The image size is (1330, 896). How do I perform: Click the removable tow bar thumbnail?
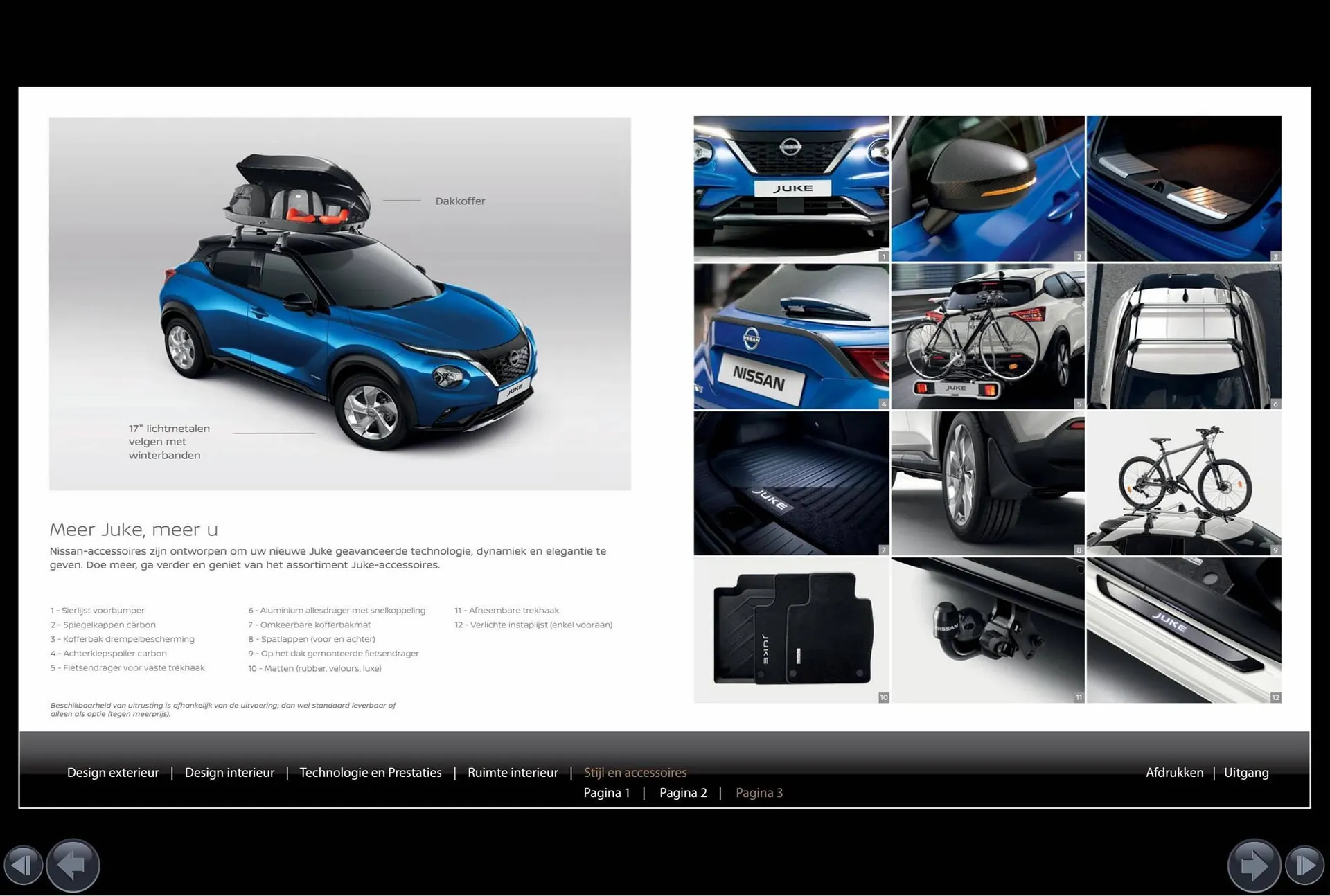(988, 630)
